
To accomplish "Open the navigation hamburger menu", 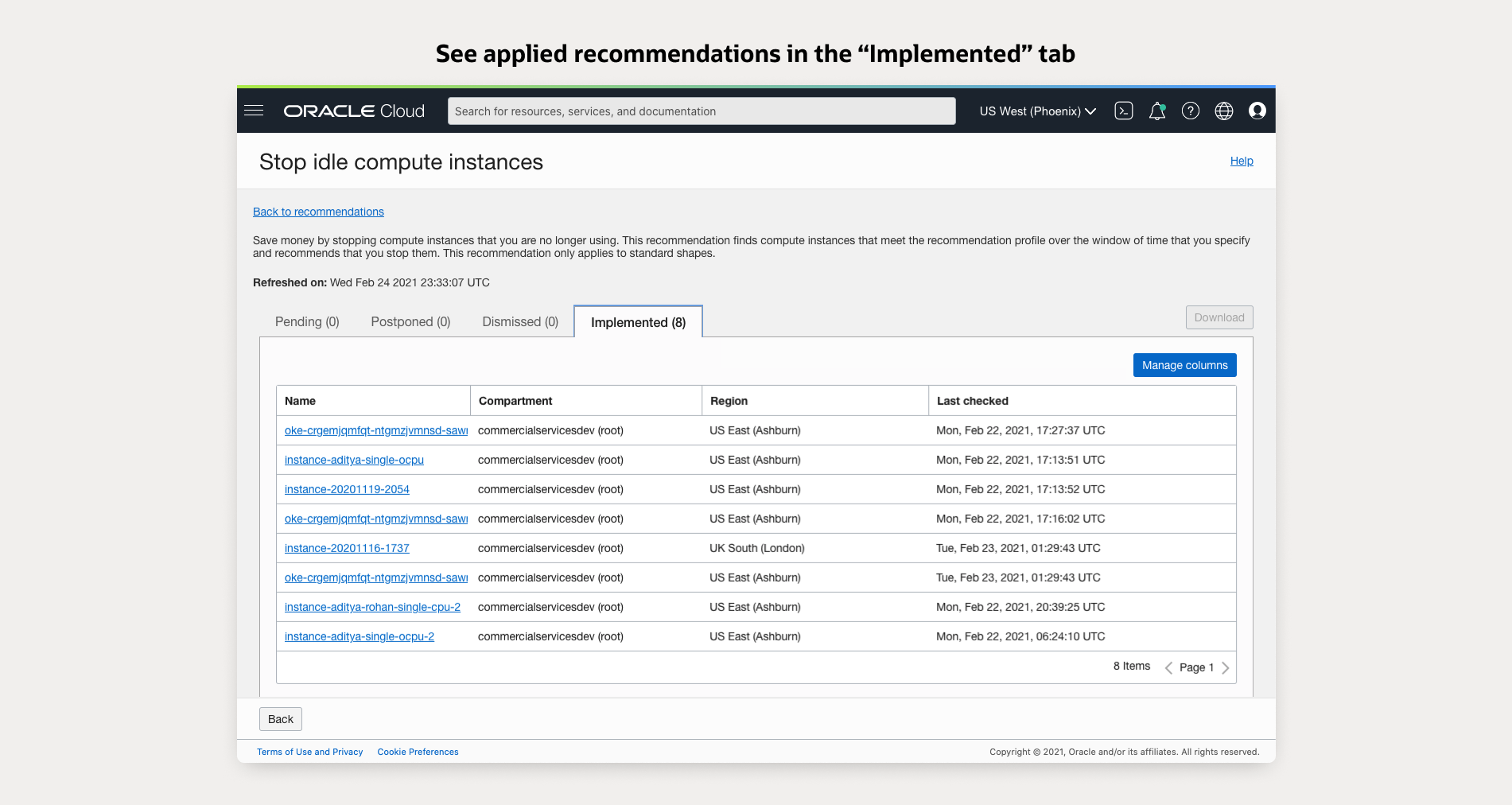I will coord(254,111).
